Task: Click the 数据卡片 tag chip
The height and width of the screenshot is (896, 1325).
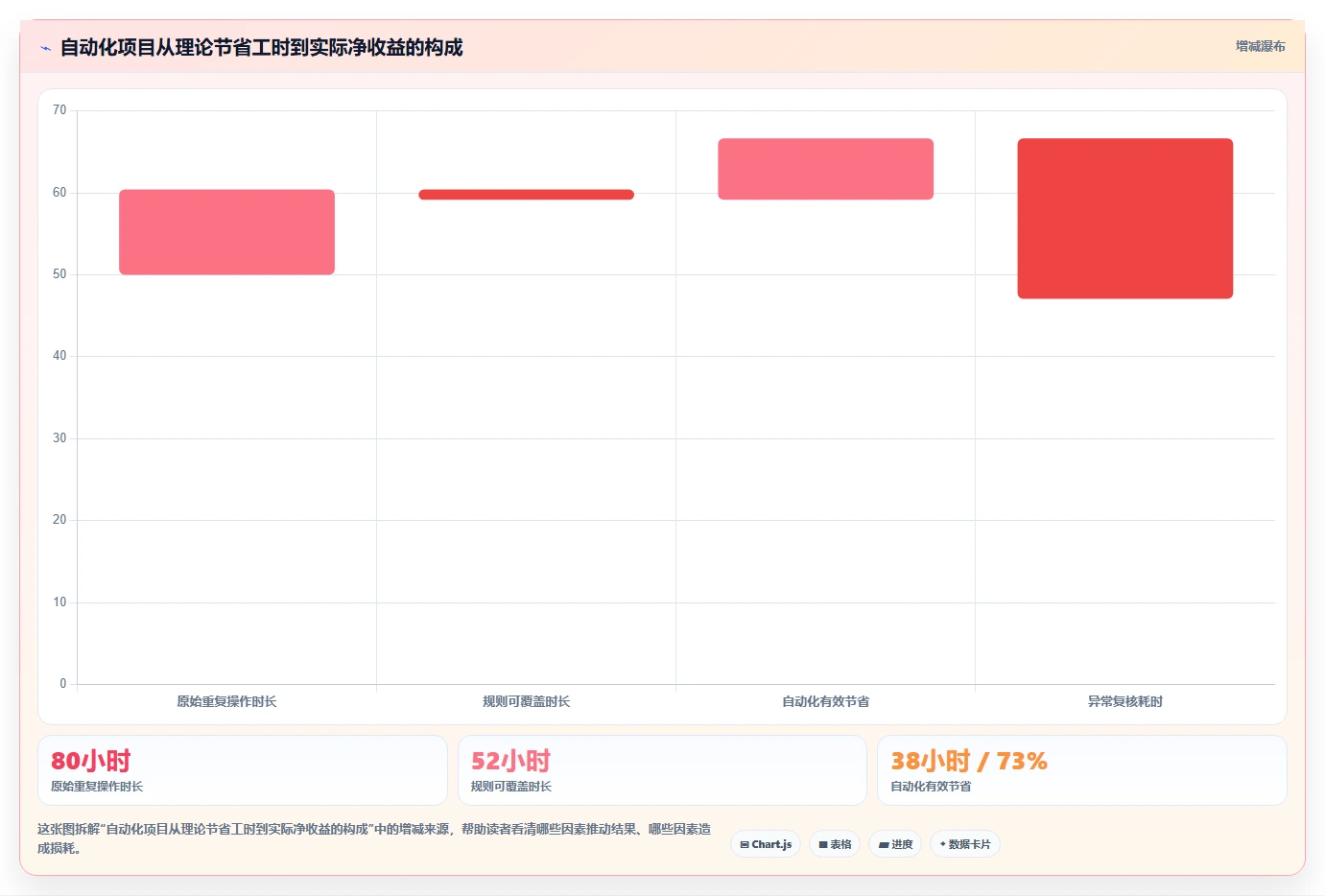Action: click(965, 844)
